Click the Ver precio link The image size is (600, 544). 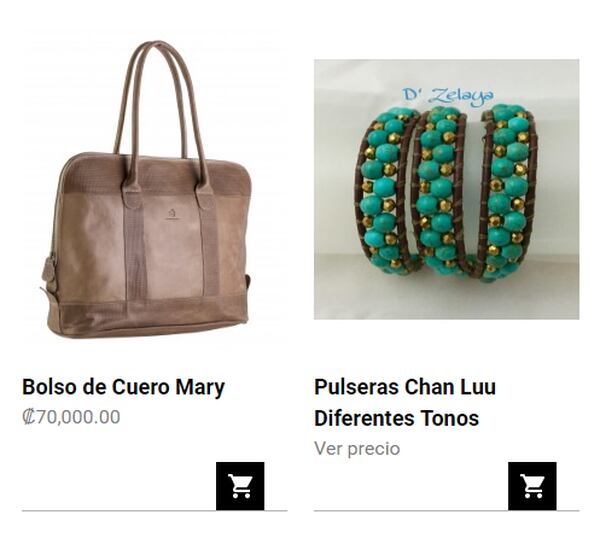tap(357, 448)
